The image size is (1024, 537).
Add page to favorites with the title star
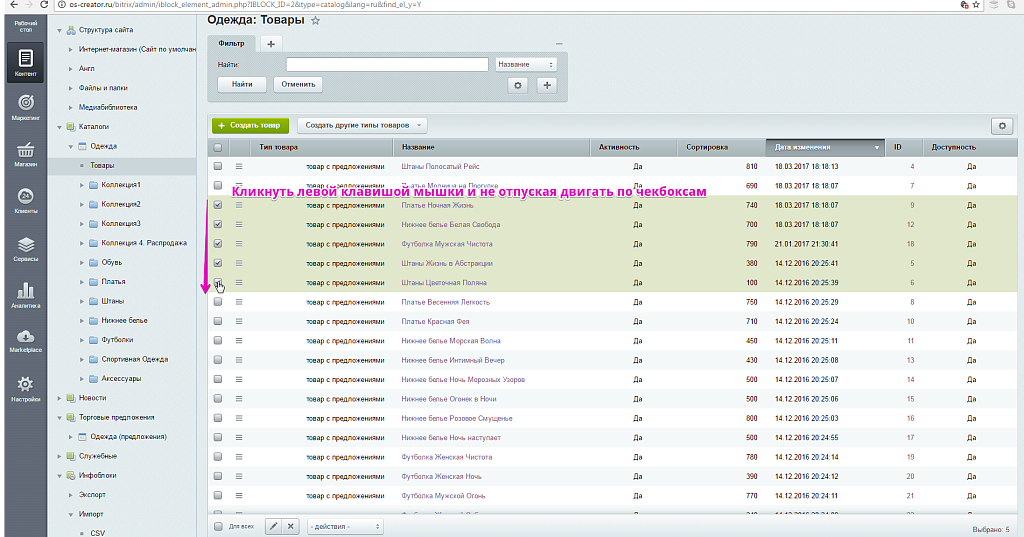tap(316, 20)
